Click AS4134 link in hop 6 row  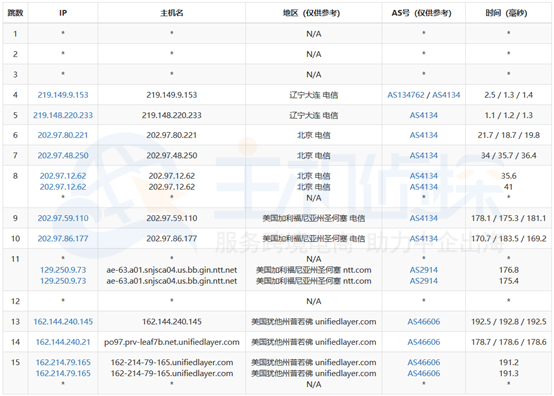point(424,135)
